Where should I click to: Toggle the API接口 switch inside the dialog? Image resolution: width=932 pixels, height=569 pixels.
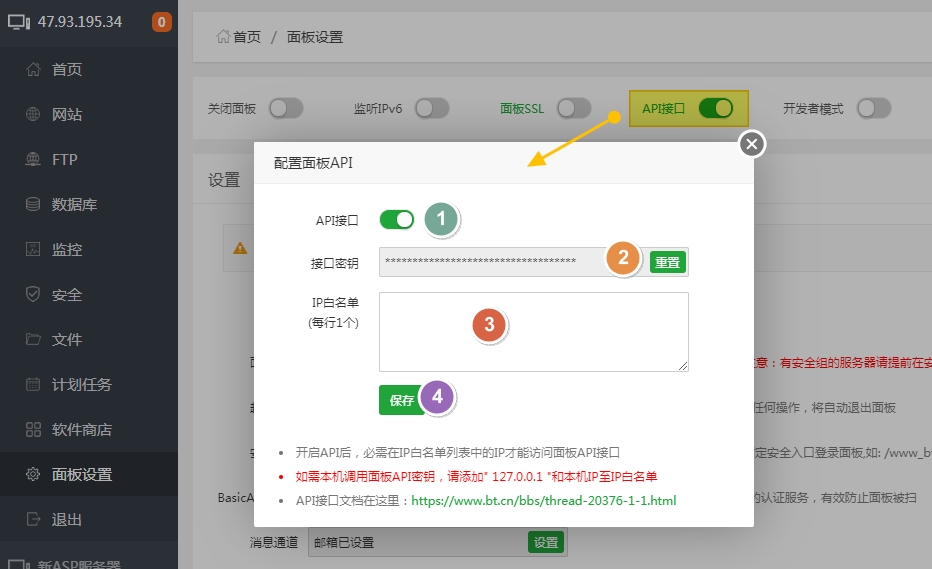(x=397, y=220)
